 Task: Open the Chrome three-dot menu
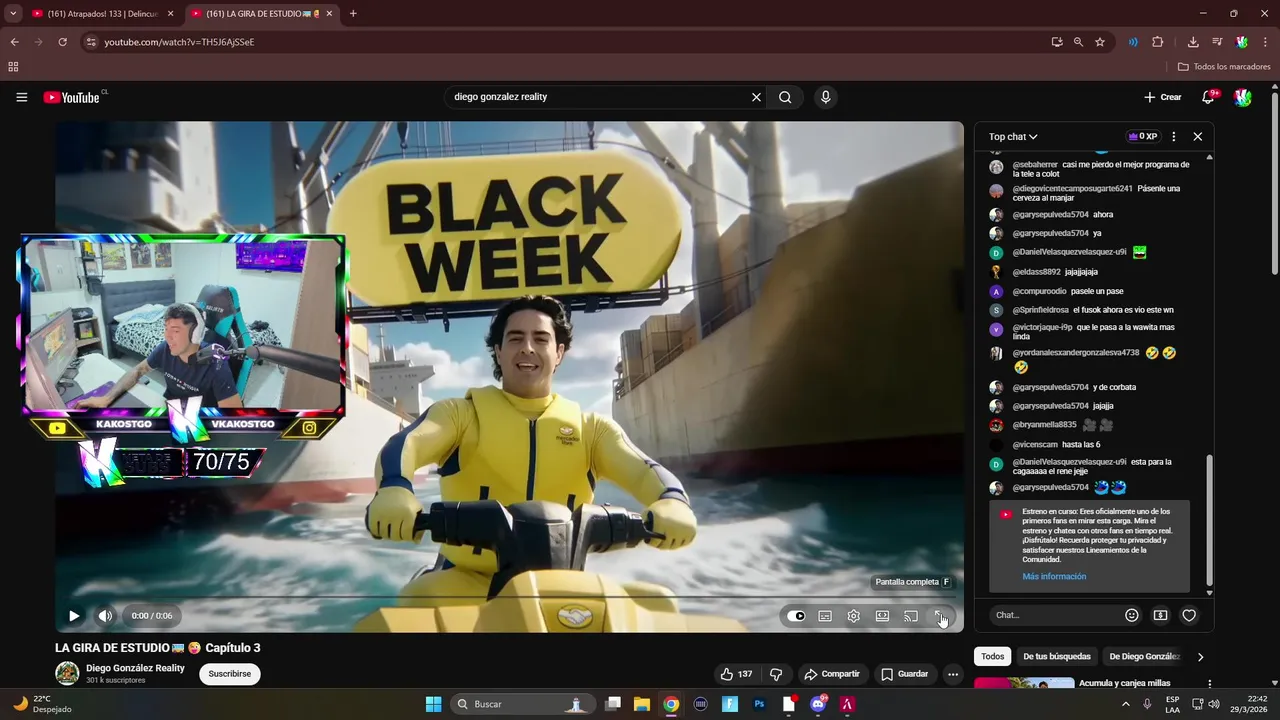(1266, 42)
